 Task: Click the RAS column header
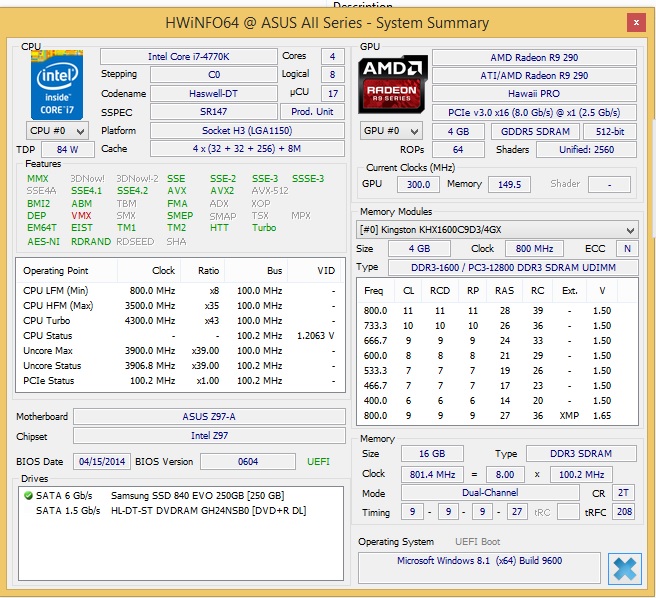point(505,291)
